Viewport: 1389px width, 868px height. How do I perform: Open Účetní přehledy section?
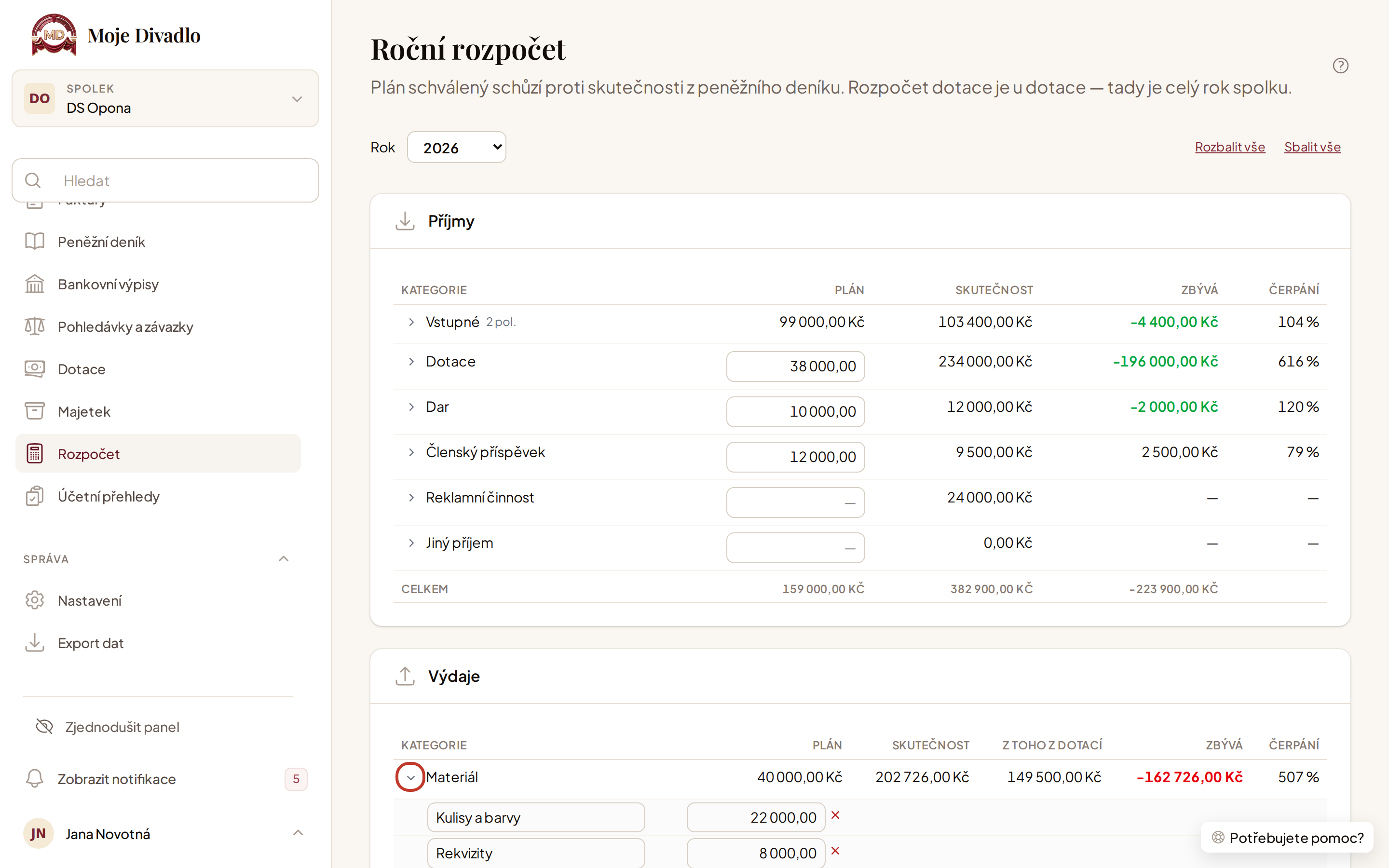point(158,497)
